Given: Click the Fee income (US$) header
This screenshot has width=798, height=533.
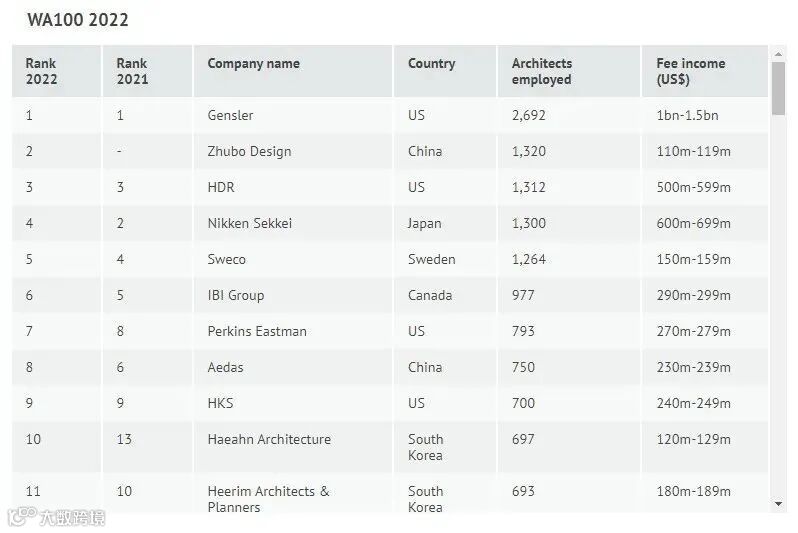Looking at the screenshot, I should 691,71.
